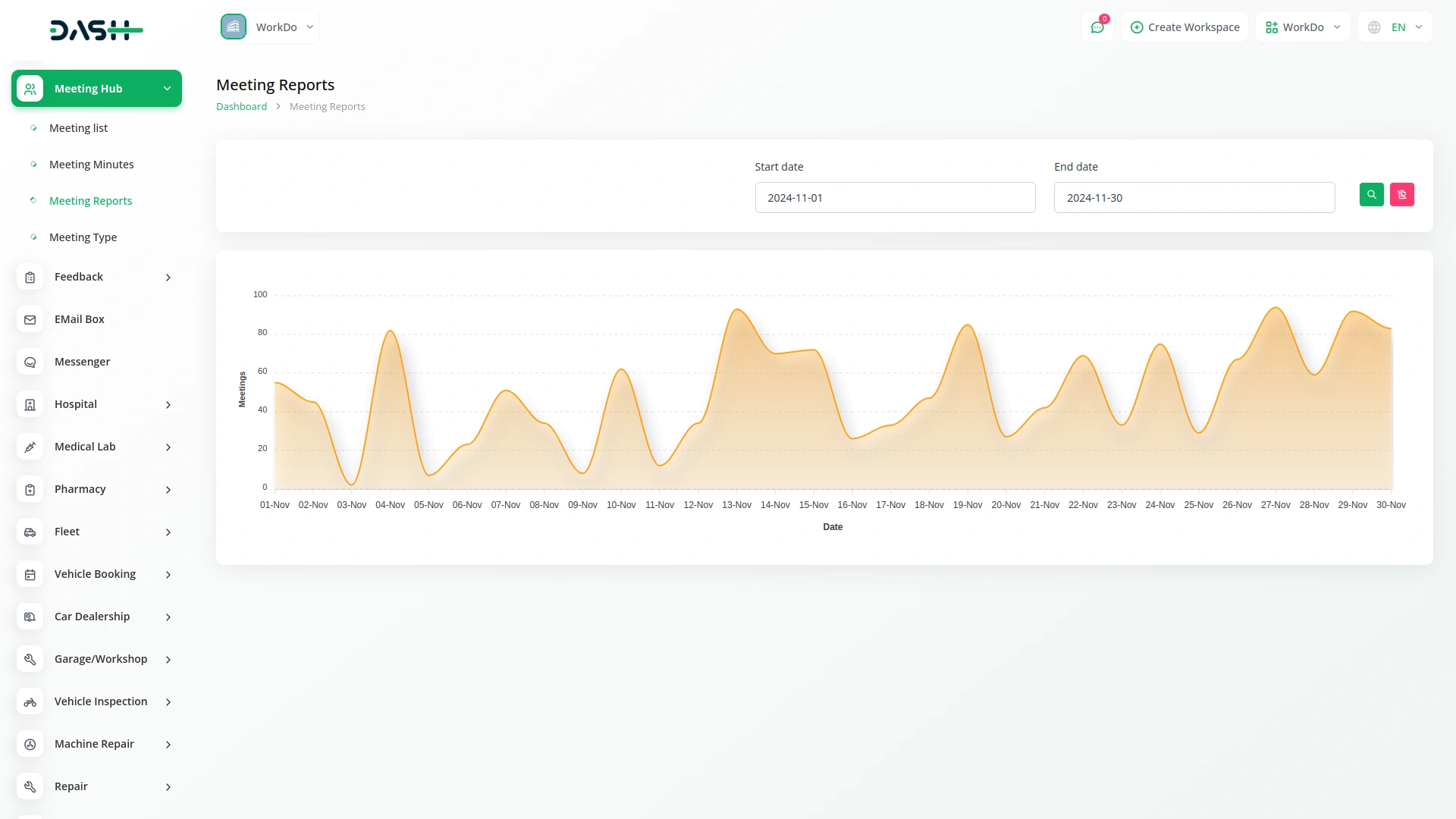Collapse the Meeting Hub menu chevron

point(167,89)
